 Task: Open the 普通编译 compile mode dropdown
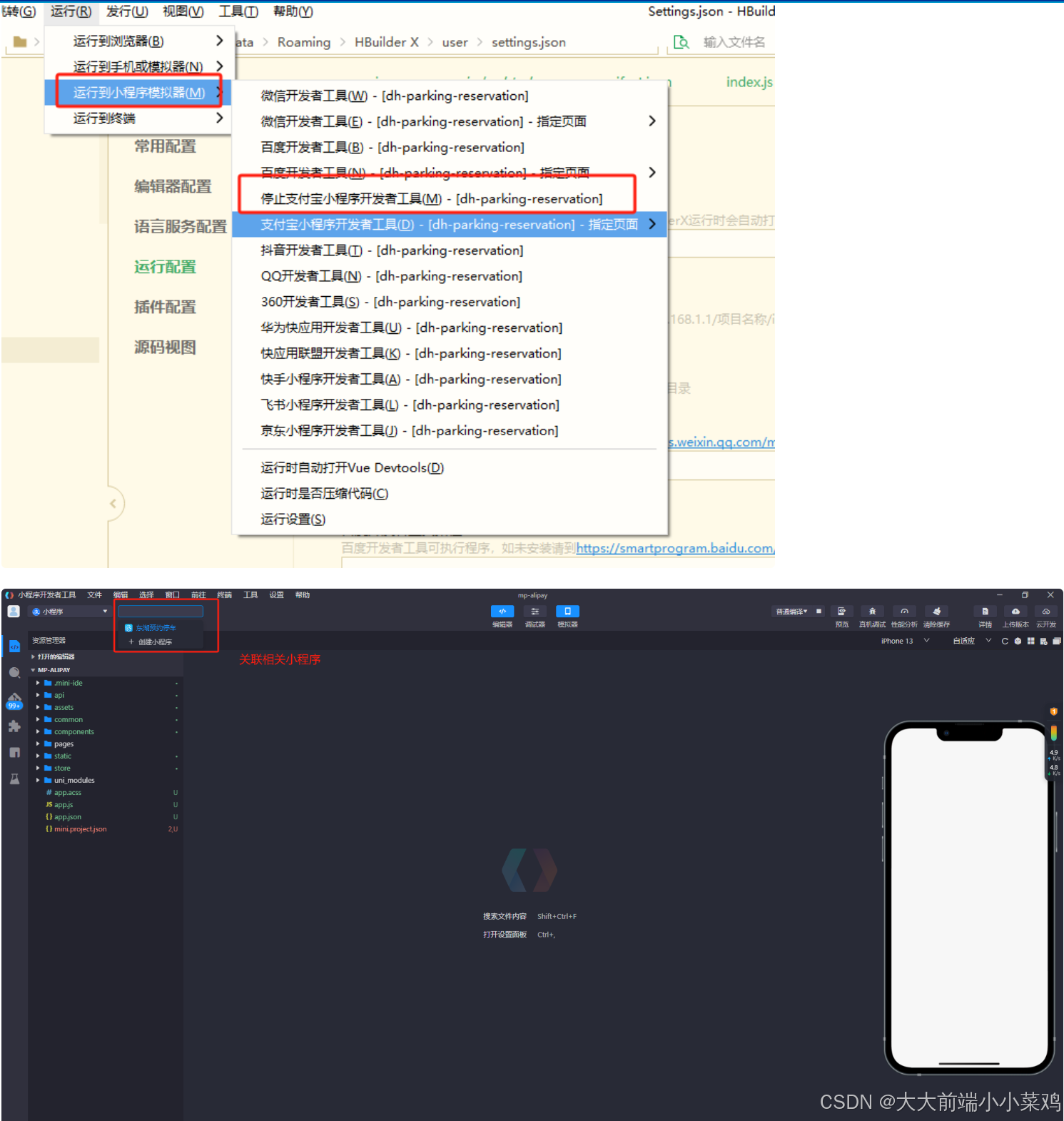(791, 612)
